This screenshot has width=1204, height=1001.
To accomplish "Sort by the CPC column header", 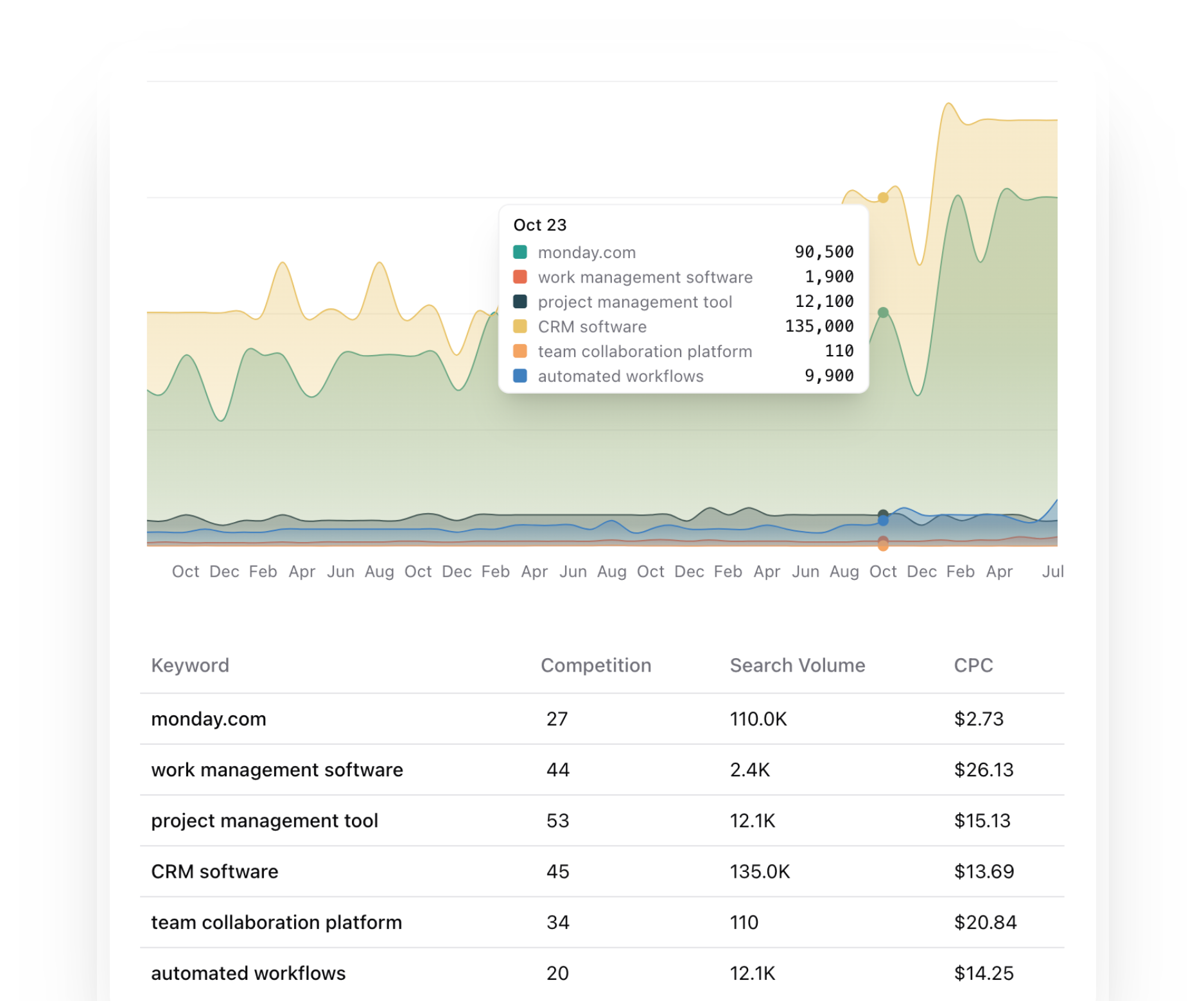I will tap(973, 665).
